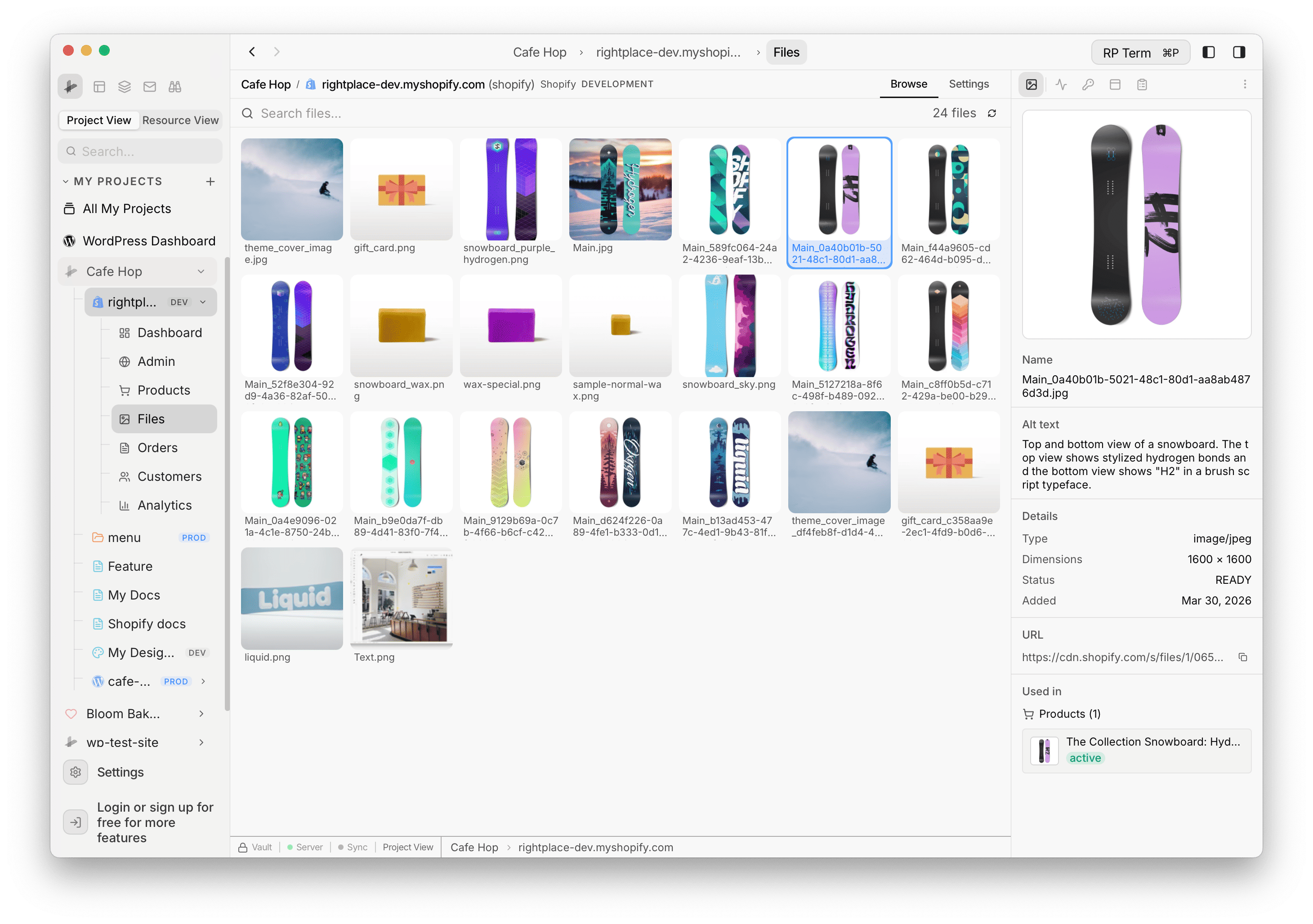The height and width of the screenshot is (924, 1313).
Task: Open the clipboard details panel in inspector
Action: pyautogui.click(x=1142, y=84)
